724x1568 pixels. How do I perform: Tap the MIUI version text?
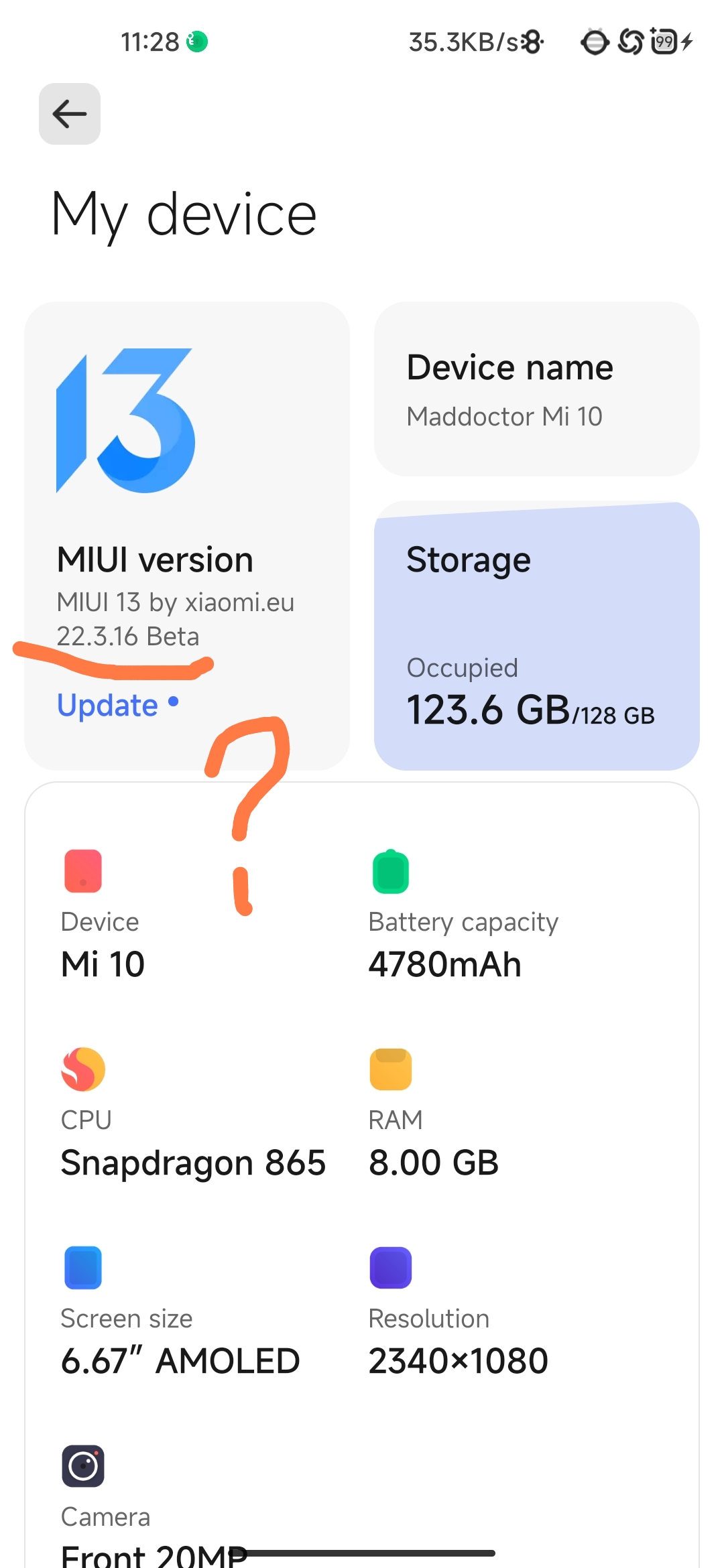155,560
